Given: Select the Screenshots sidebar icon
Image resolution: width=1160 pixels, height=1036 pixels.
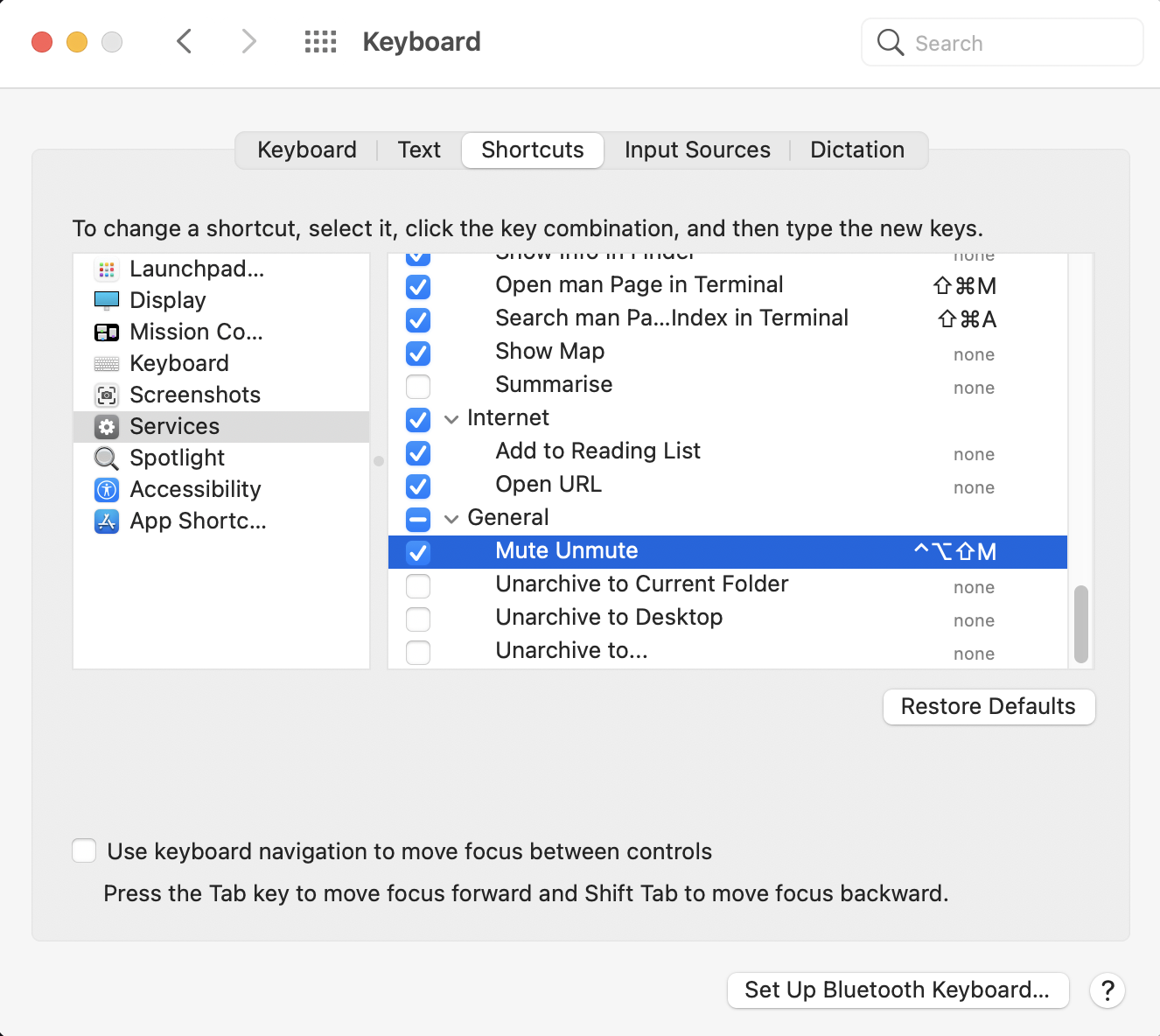Looking at the screenshot, I should click(106, 395).
